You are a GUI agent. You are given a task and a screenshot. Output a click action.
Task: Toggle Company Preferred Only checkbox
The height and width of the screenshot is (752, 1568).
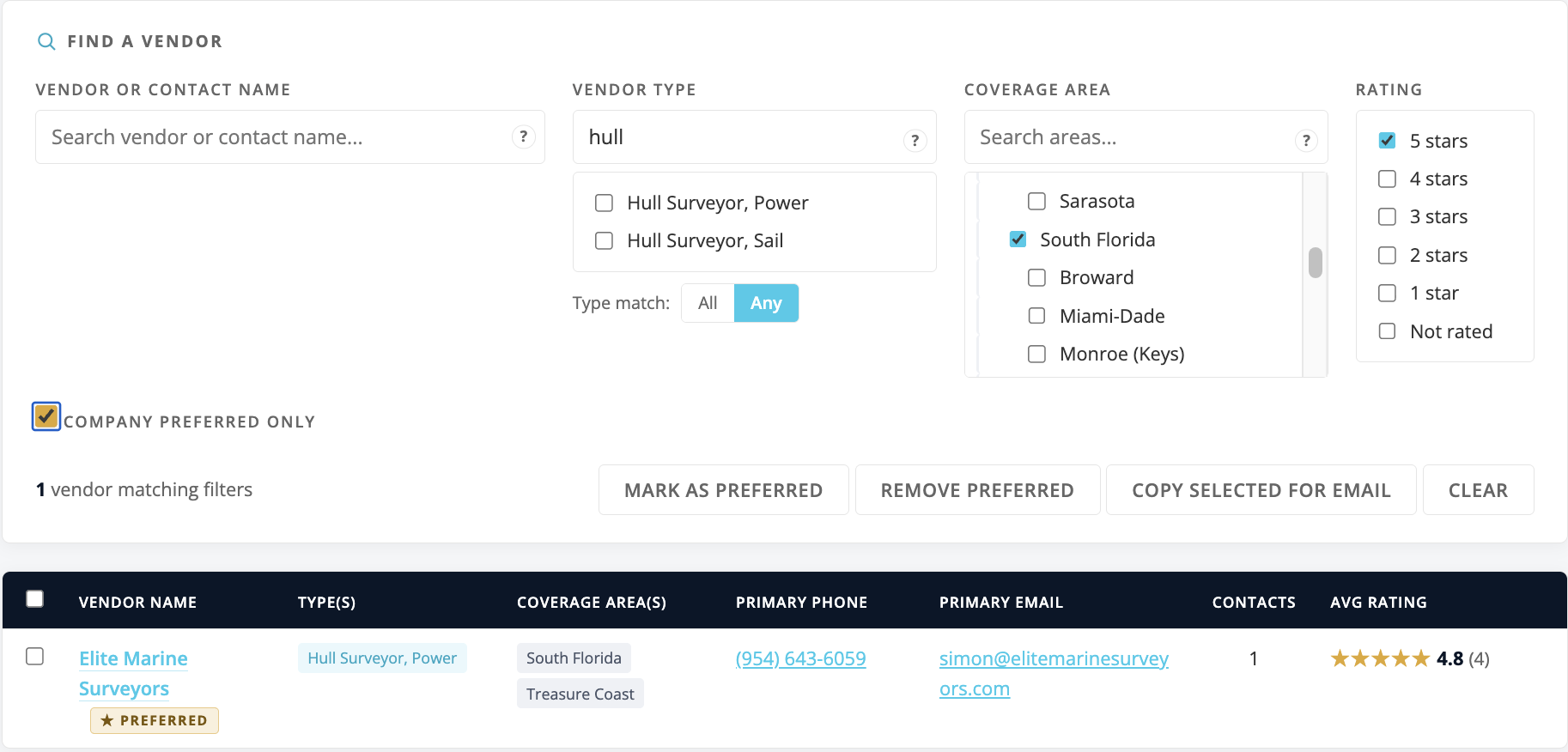tap(46, 416)
